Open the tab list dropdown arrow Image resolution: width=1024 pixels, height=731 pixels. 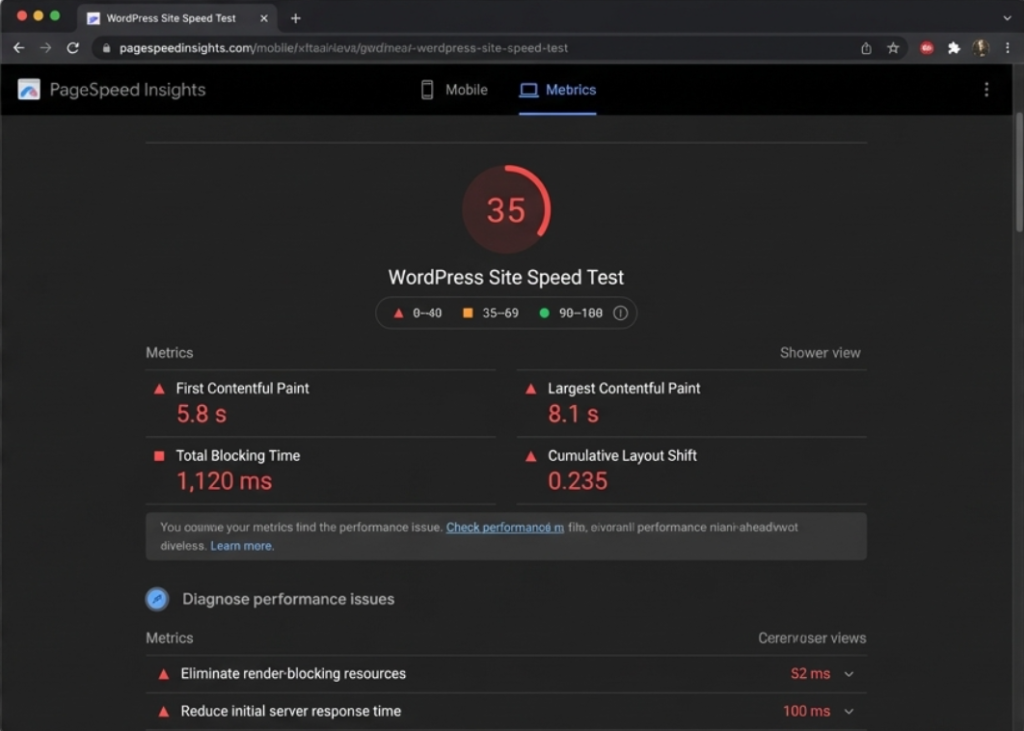pos(1006,18)
